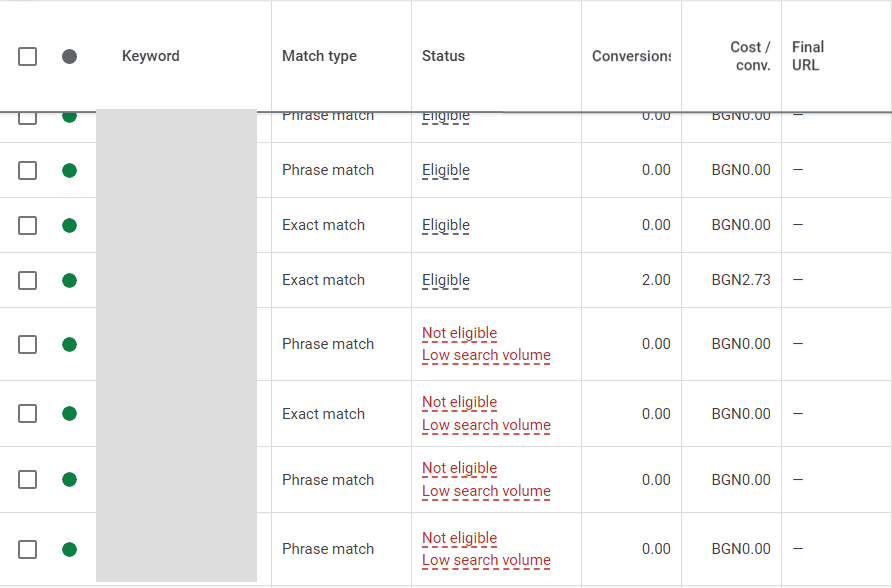Click green dot of Exact match Low search volume row
This screenshot has width=892, height=588.
[x=69, y=414]
